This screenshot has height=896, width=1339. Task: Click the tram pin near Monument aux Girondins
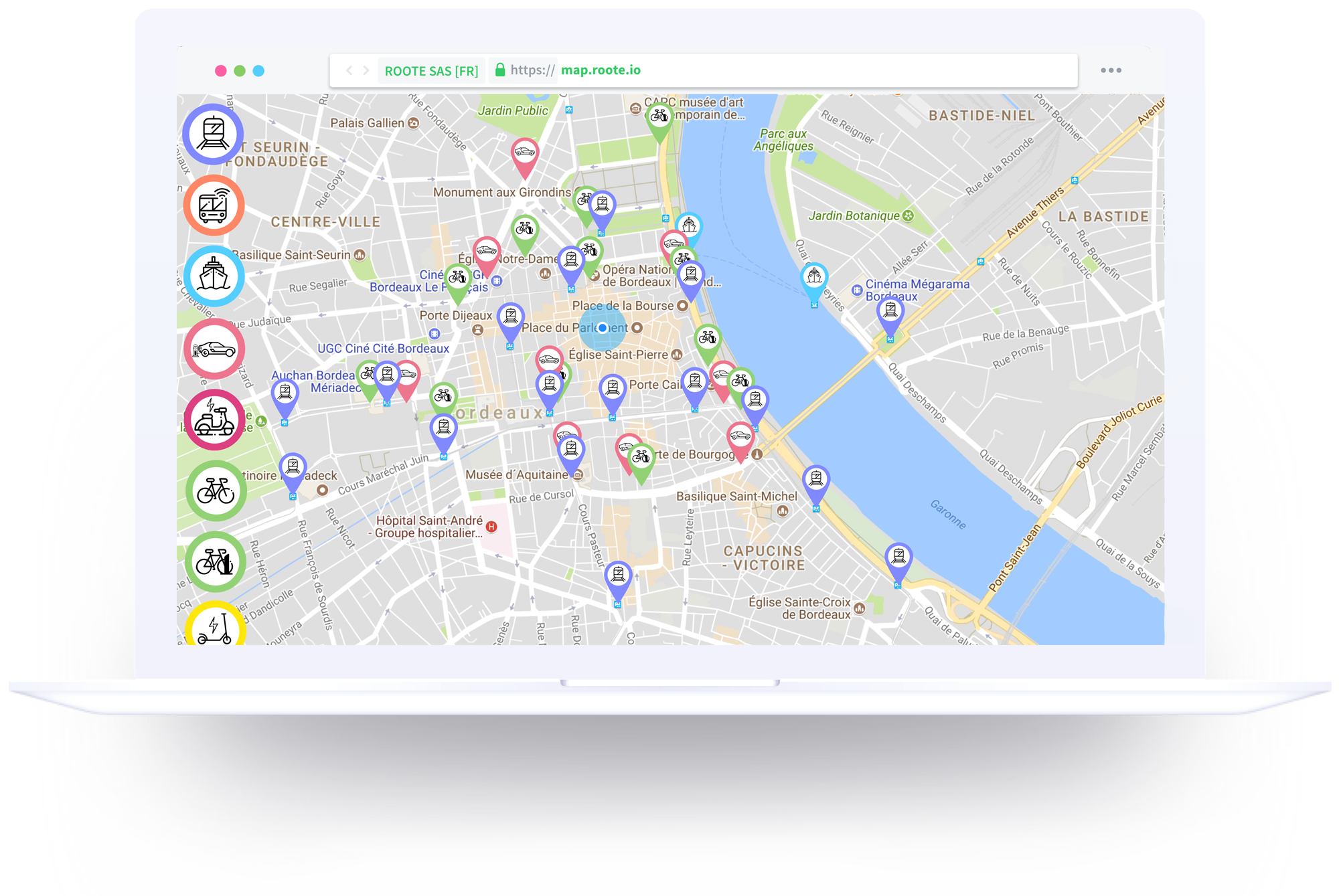tap(602, 211)
